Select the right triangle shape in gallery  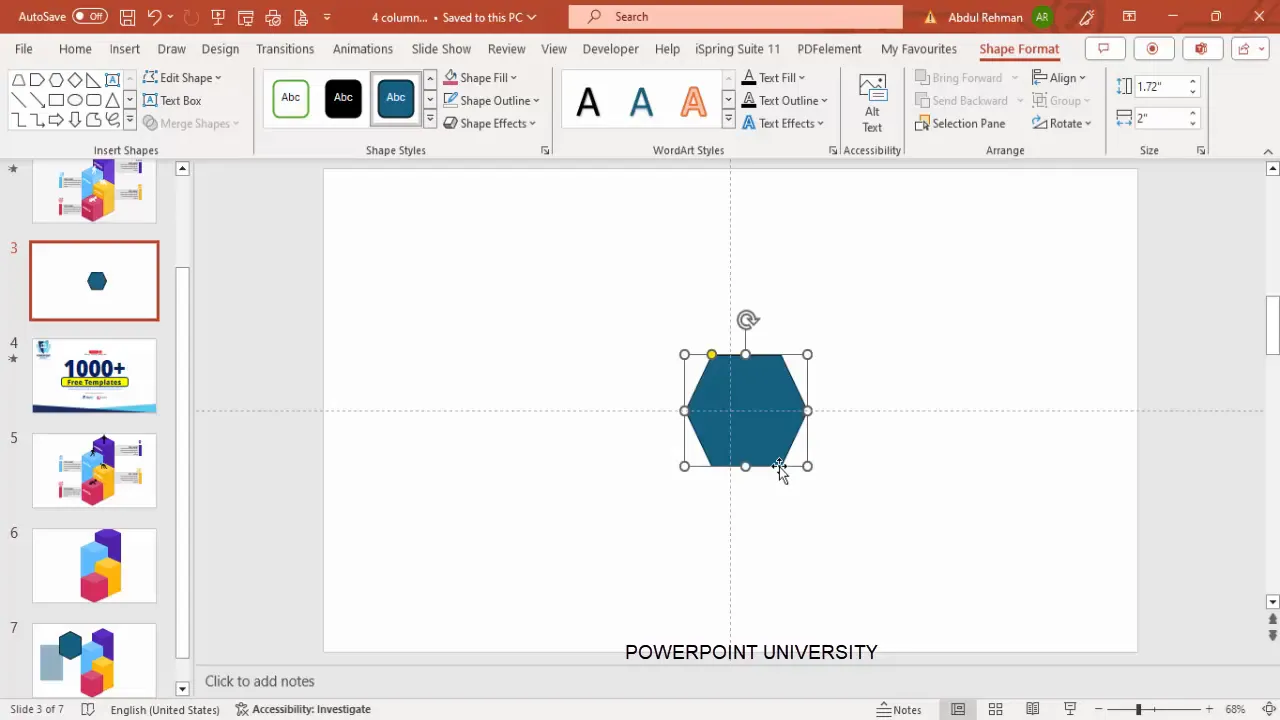(x=94, y=80)
